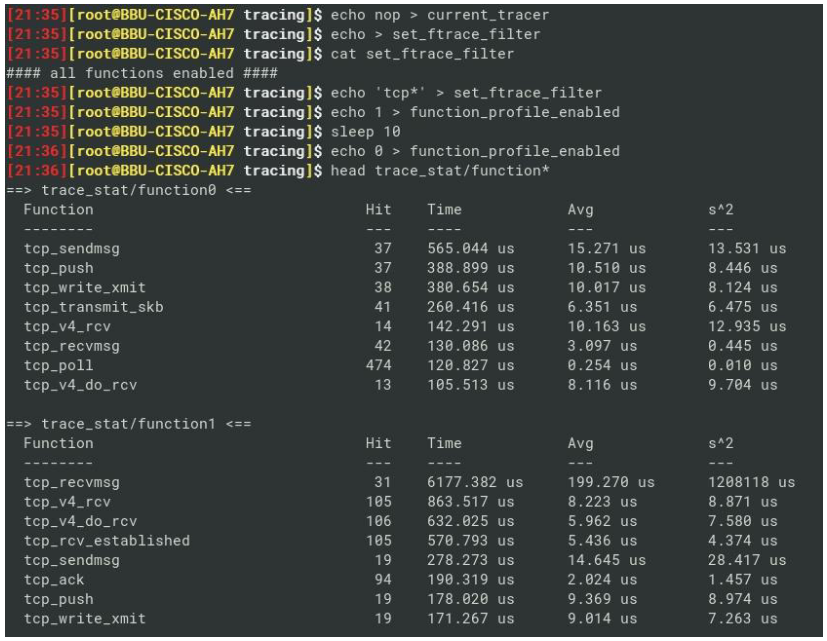Click the 'echo nop > current_tracer' command
The image size is (827, 641).
coord(440,15)
